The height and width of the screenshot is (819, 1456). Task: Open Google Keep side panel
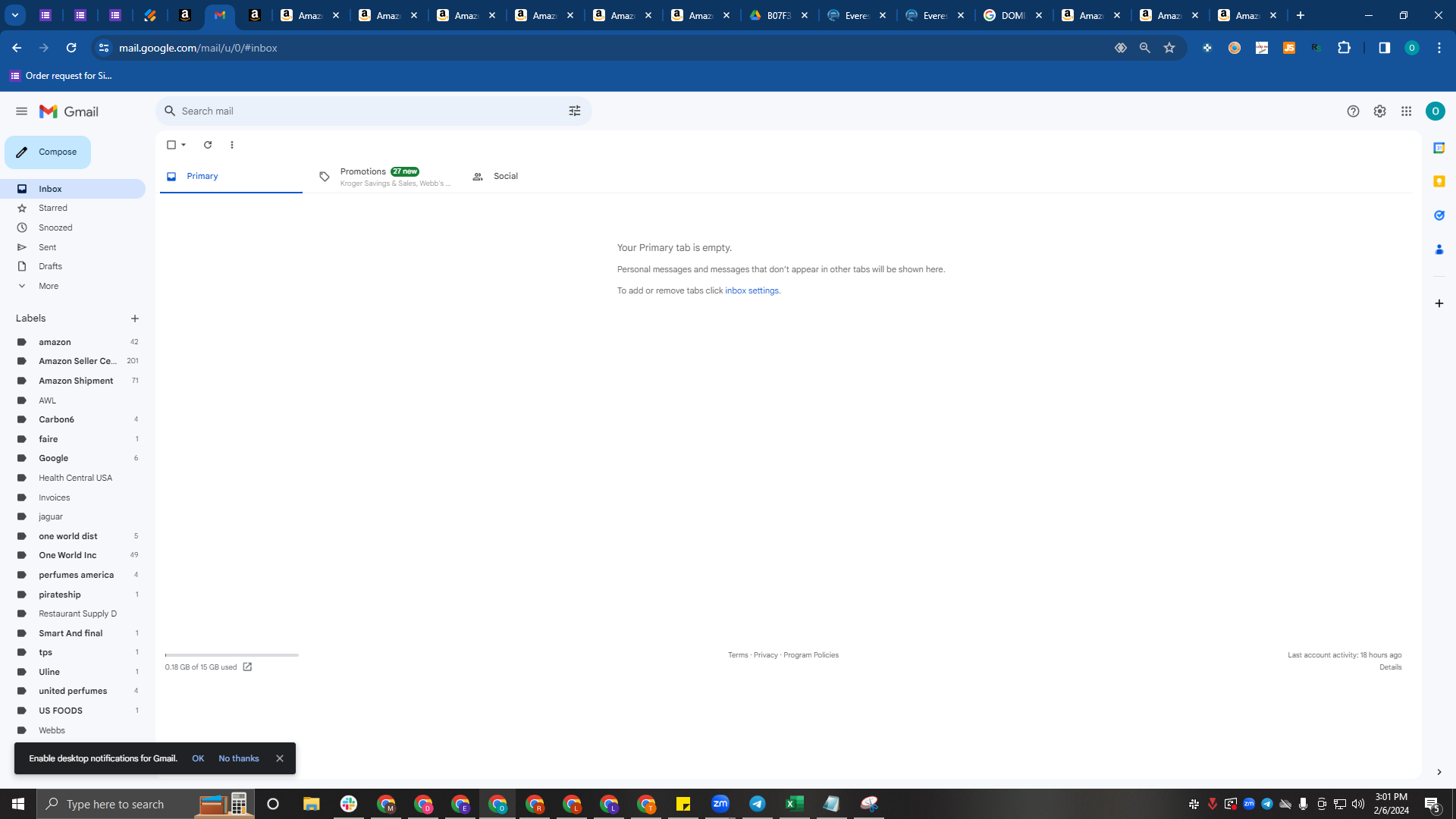[x=1439, y=181]
